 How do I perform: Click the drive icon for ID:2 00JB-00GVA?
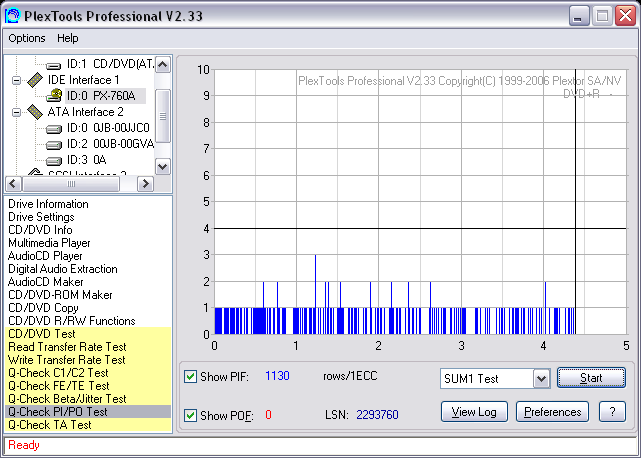click(x=54, y=145)
